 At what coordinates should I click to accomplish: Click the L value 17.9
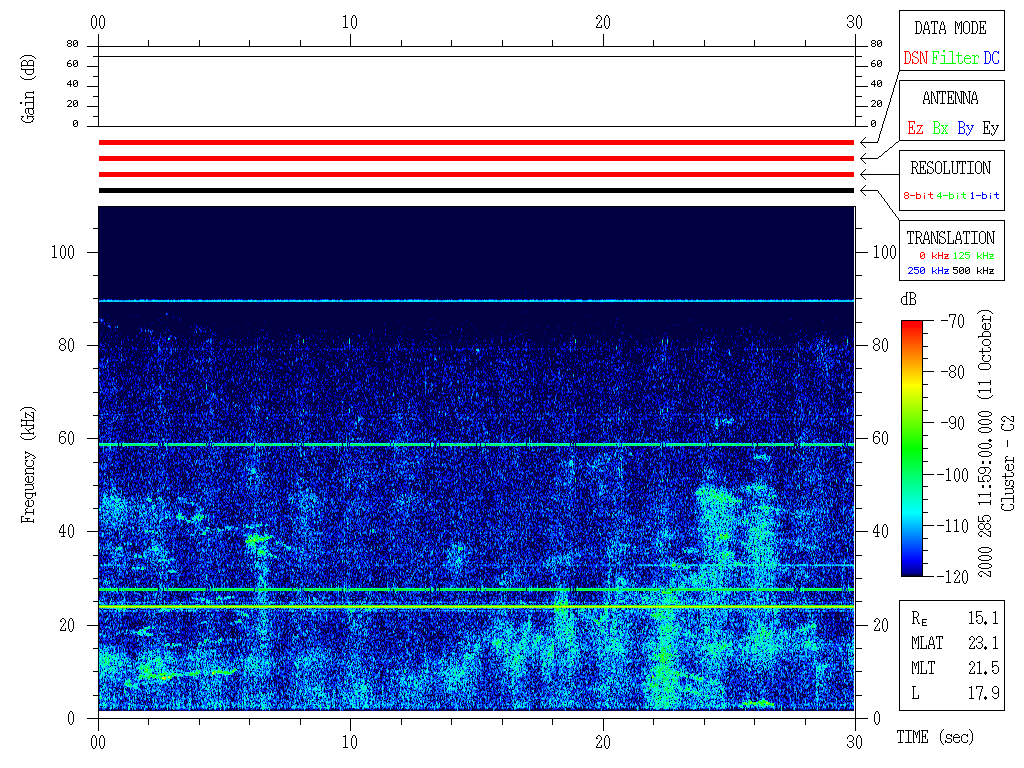(x=984, y=692)
